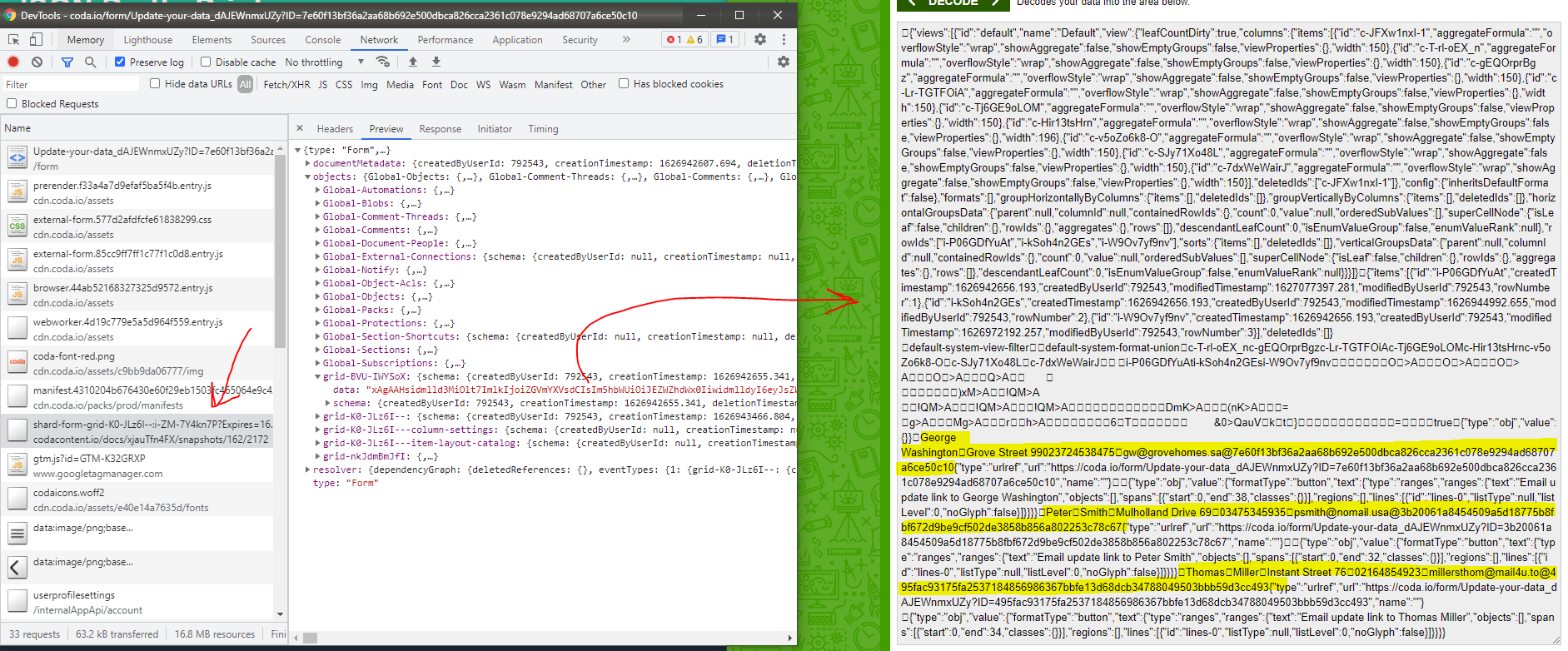Viewport: 1568px width, 651px height.
Task: Open DevTools settings gear
Action: tap(760, 39)
